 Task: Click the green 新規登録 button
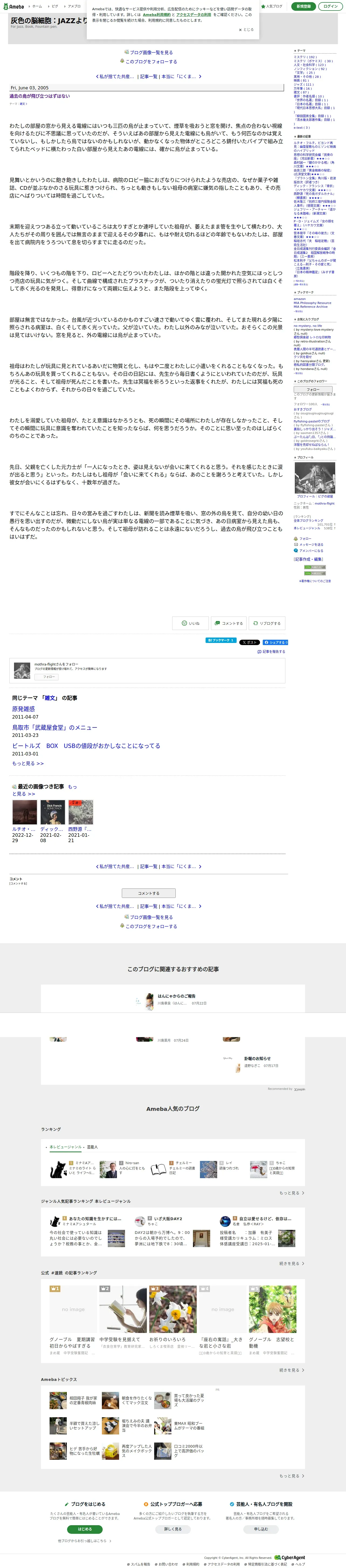point(303,6)
